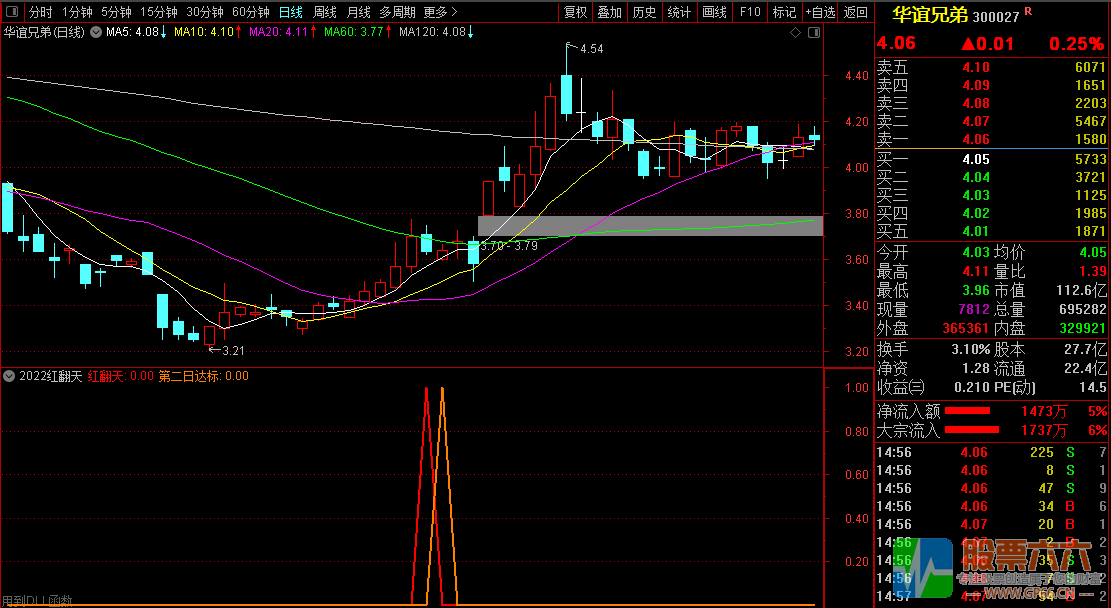Add stock via +自选 button
Viewport: 1111px width, 608px height.
tap(820, 12)
